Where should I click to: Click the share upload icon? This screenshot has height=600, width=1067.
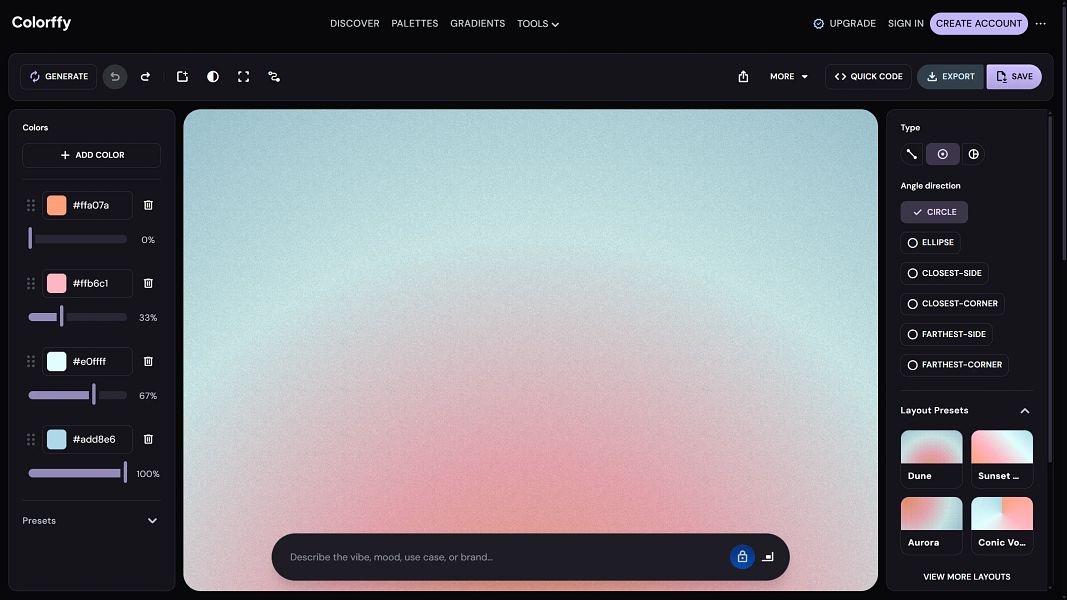(x=743, y=77)
